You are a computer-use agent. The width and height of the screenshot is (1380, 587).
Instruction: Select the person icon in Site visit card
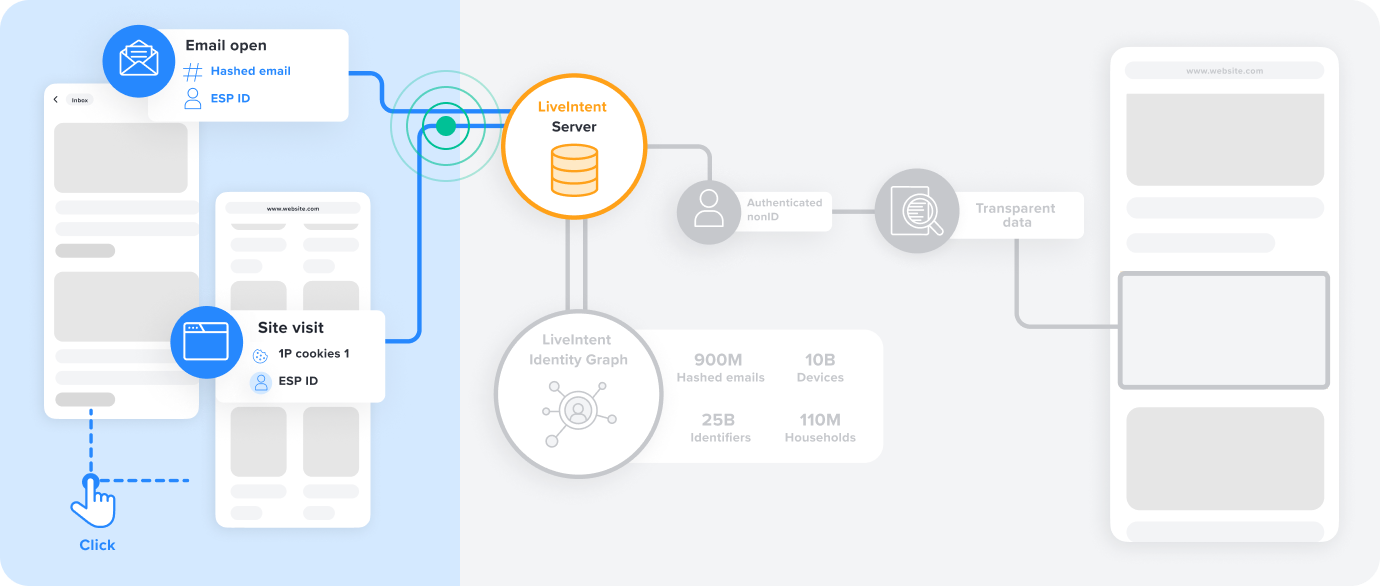pyautogui.click(x=261, y=382)
